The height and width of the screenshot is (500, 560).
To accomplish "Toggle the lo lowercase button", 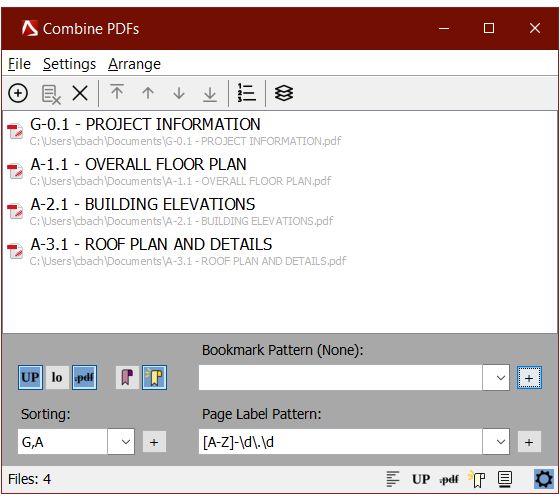I will pyautogui.click(x=57, y=377).
